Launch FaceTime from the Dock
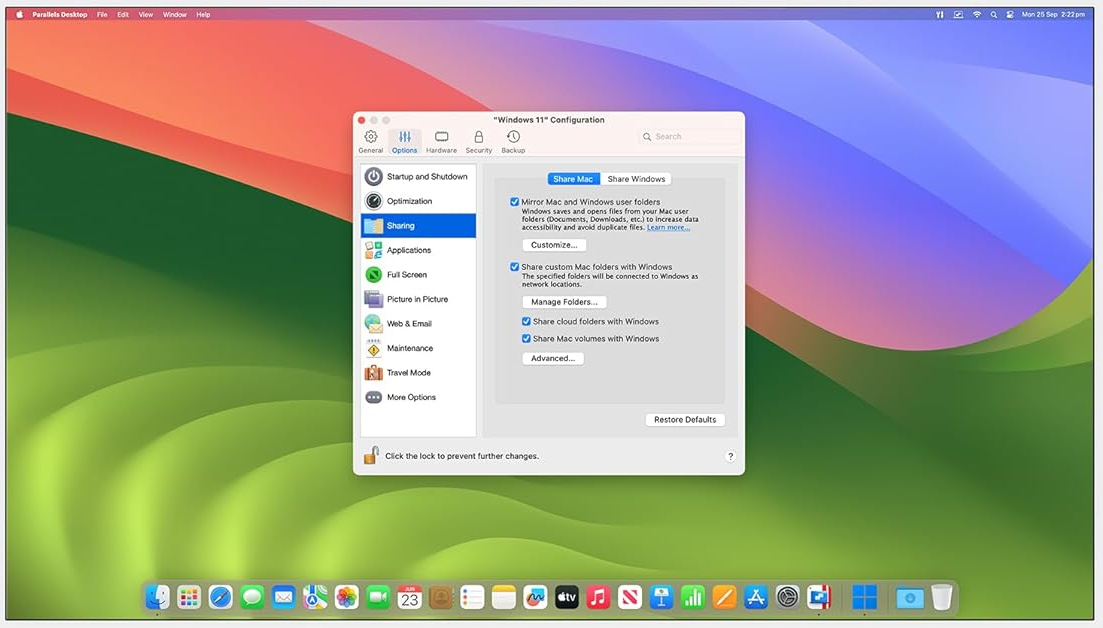Image resolution: width=1103 pixels, height=628 pixels. click(x=378, y=597)
